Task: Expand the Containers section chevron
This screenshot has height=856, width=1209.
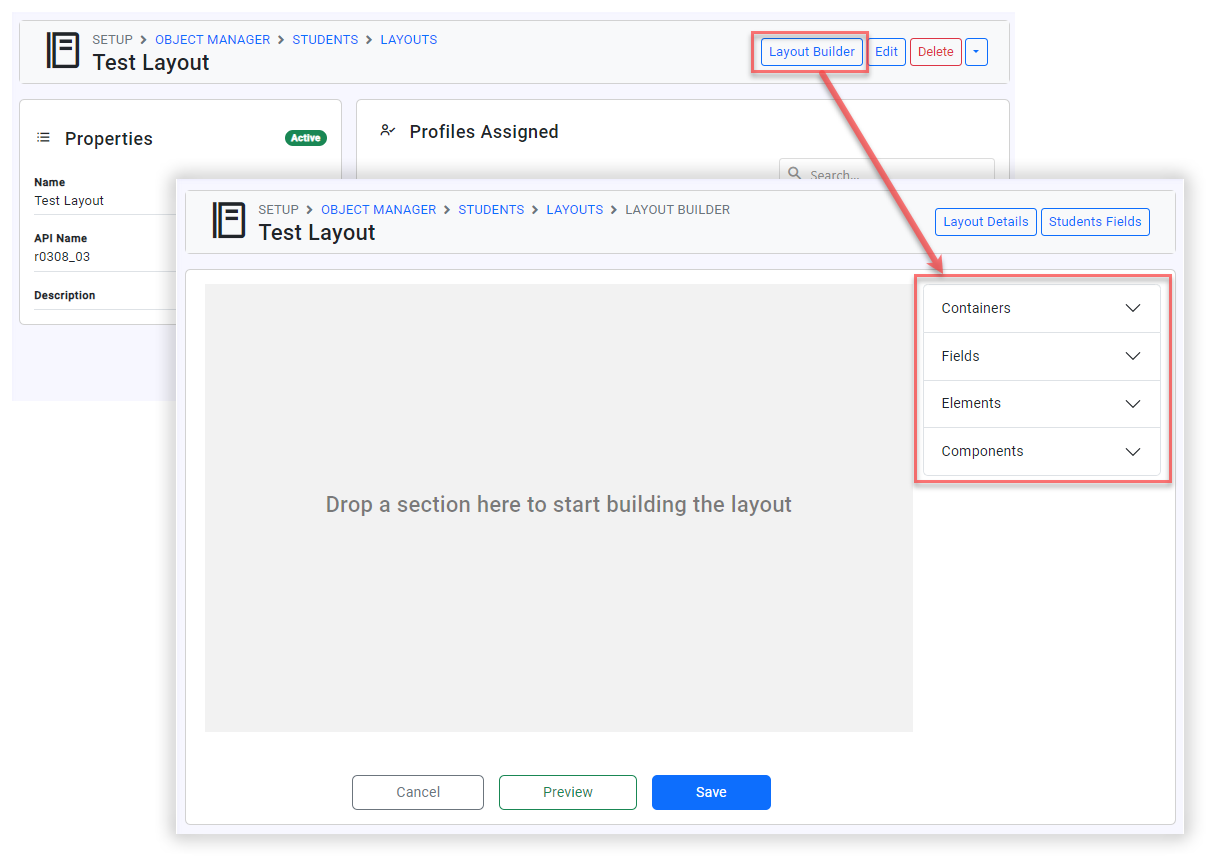Action: [x=1132, y=308]
